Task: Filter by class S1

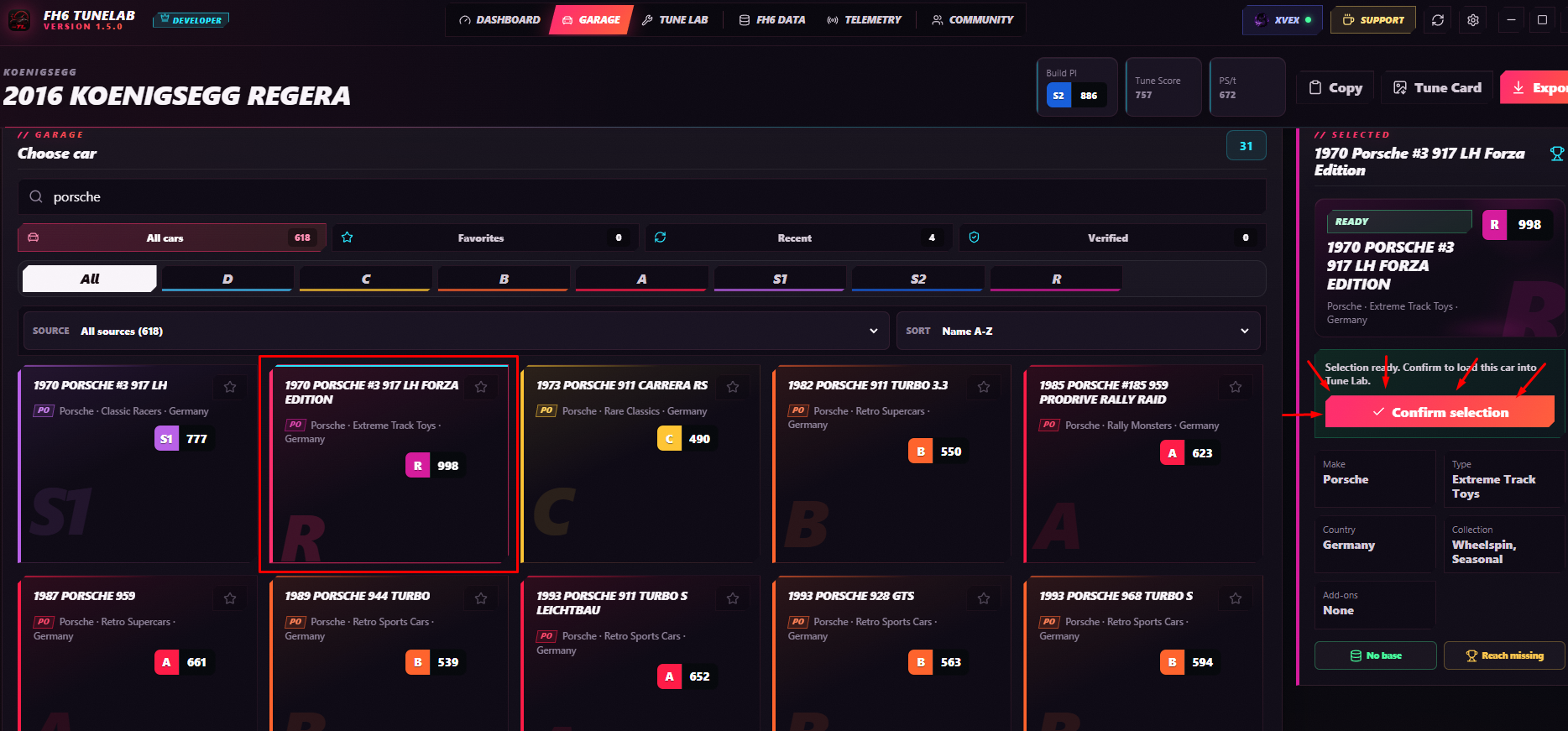Action: [780, 279]
